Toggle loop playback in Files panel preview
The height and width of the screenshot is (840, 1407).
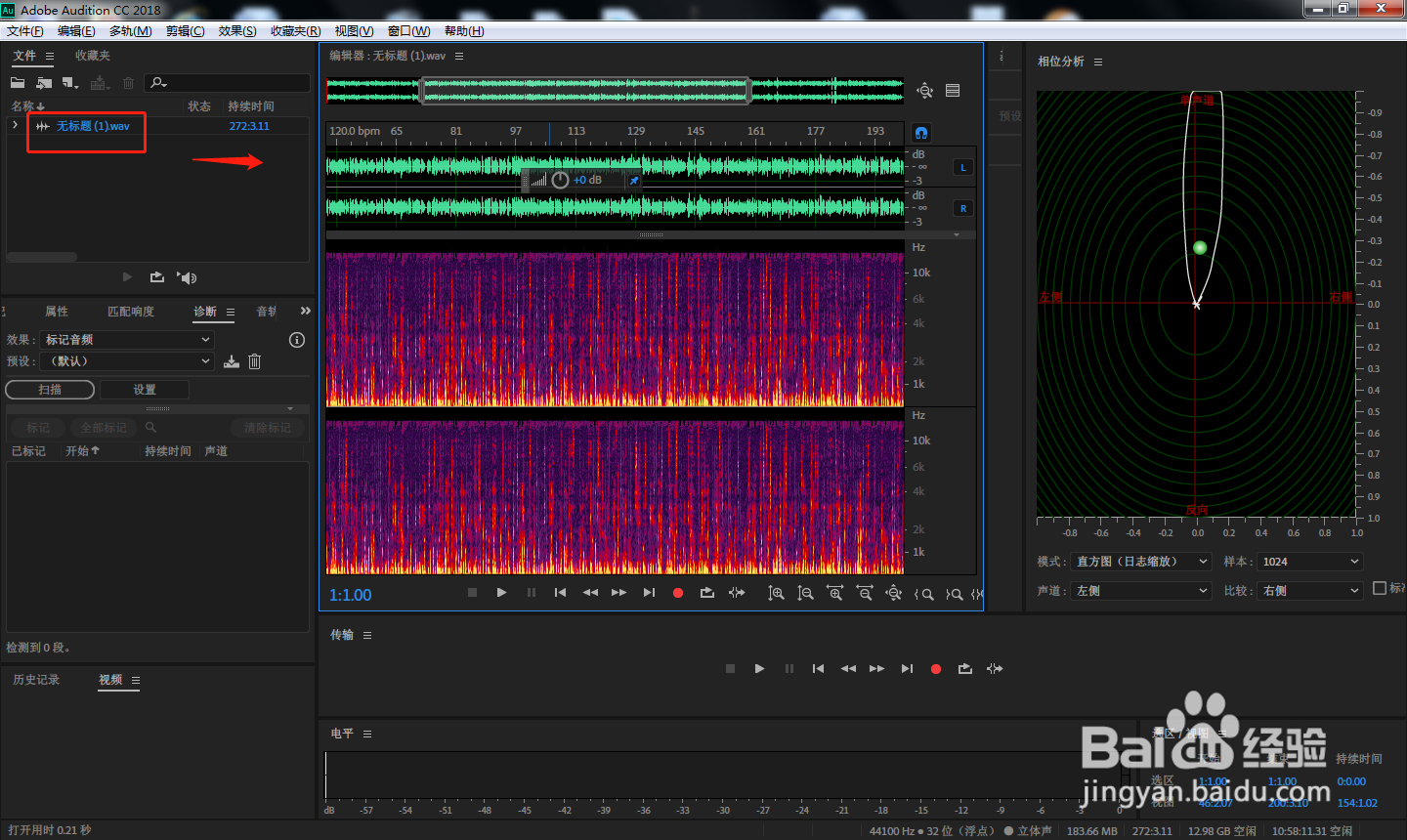pyautogui.click(x=157, y=277)
